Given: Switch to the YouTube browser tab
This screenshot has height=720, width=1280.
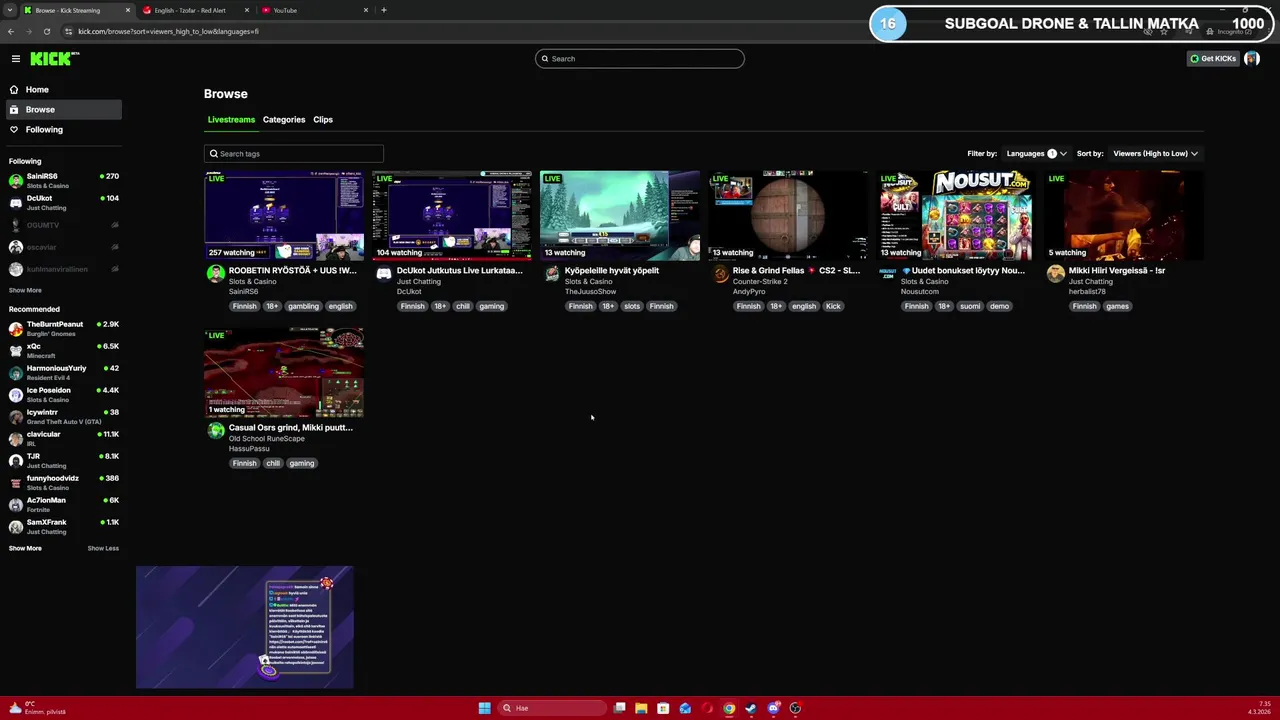Looking at the screenshot, I should point(313,10).
